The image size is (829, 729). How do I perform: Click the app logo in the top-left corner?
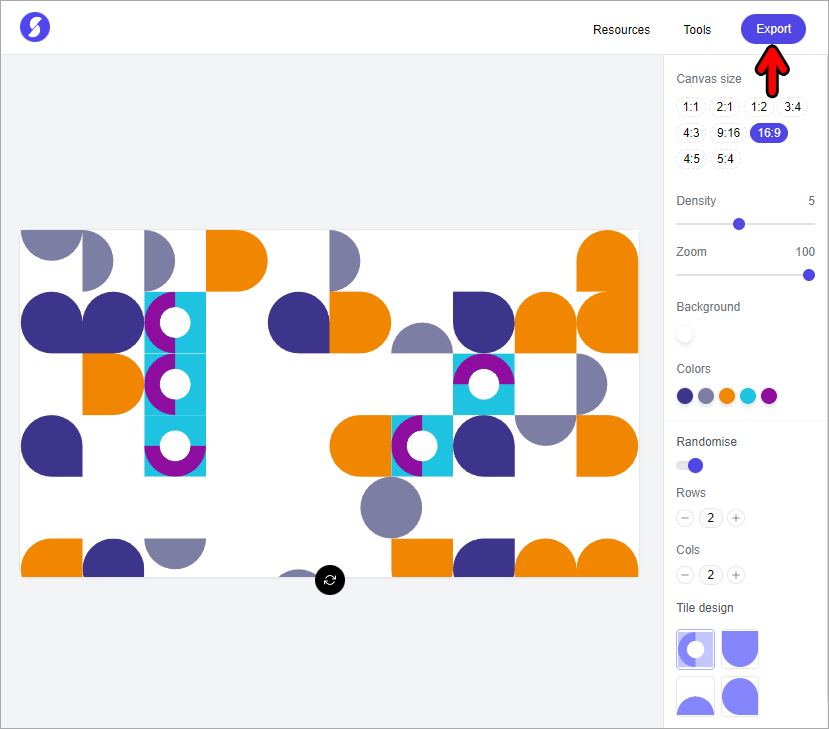point(28,27)
